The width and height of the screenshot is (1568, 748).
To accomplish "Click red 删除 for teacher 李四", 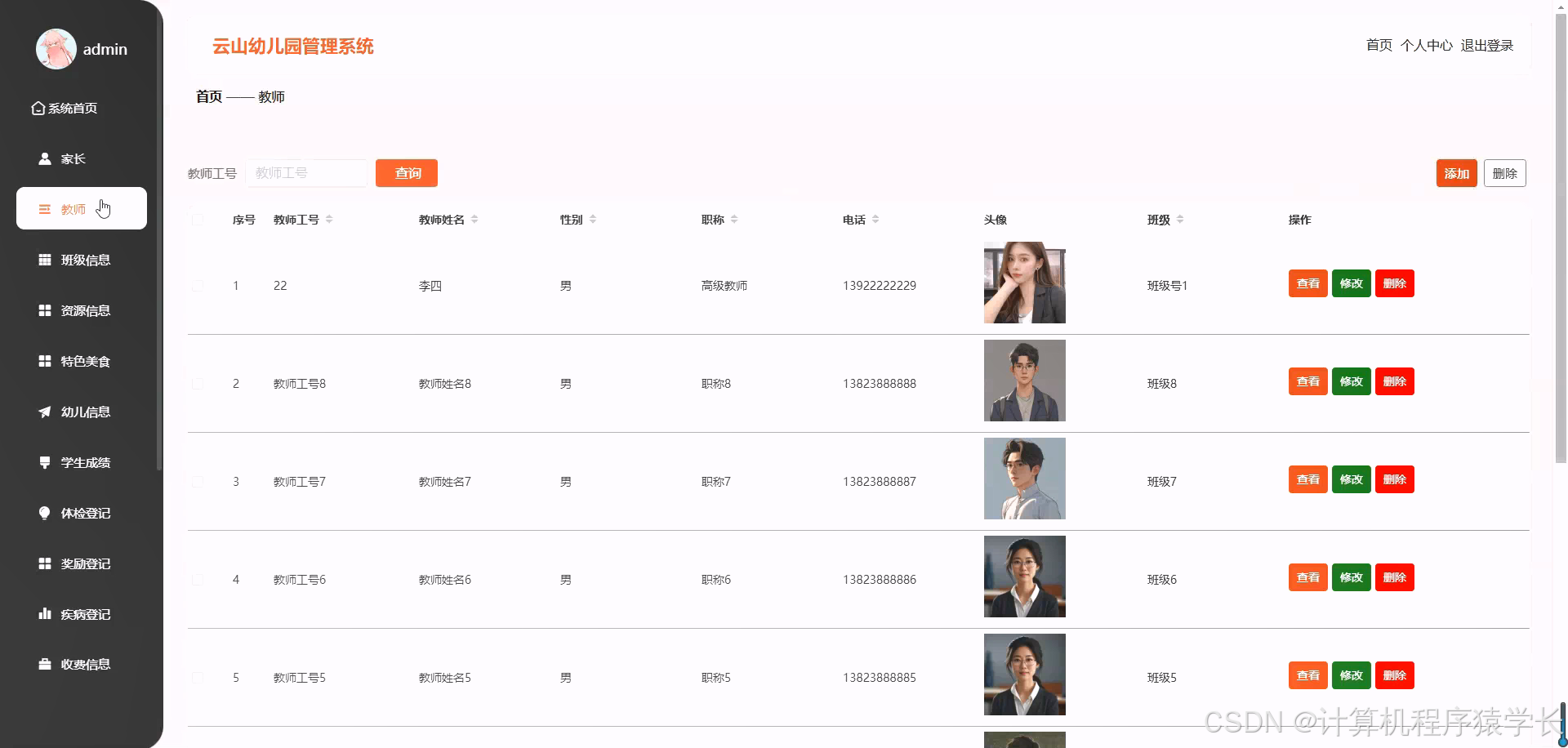I will (x=1395, y=283).
